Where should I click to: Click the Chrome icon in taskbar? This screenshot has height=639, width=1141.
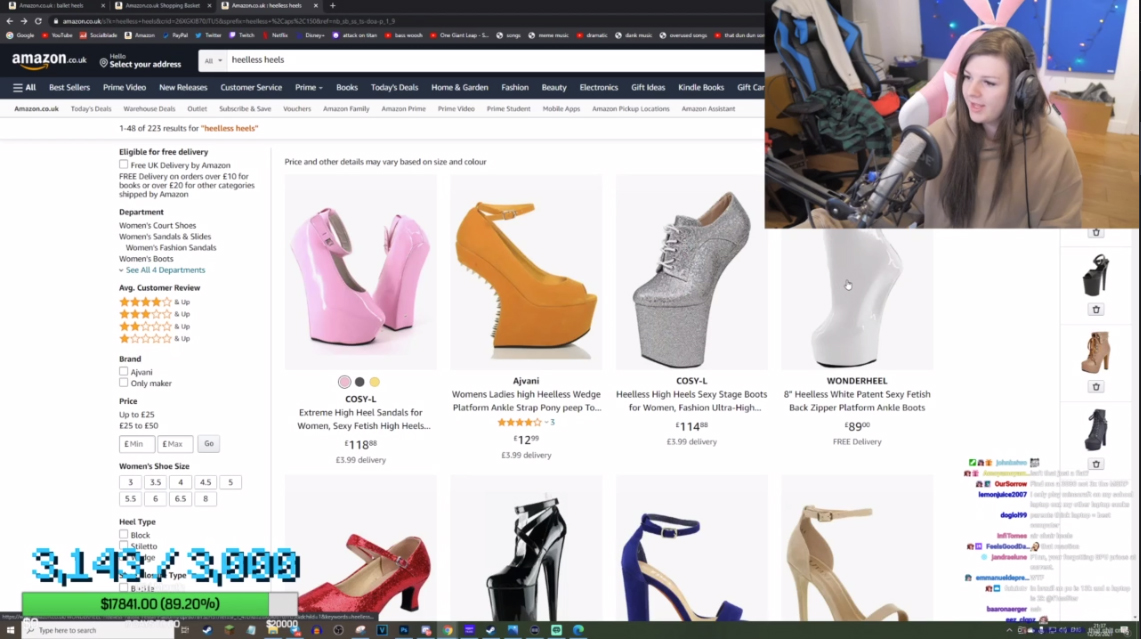(448, 630)
